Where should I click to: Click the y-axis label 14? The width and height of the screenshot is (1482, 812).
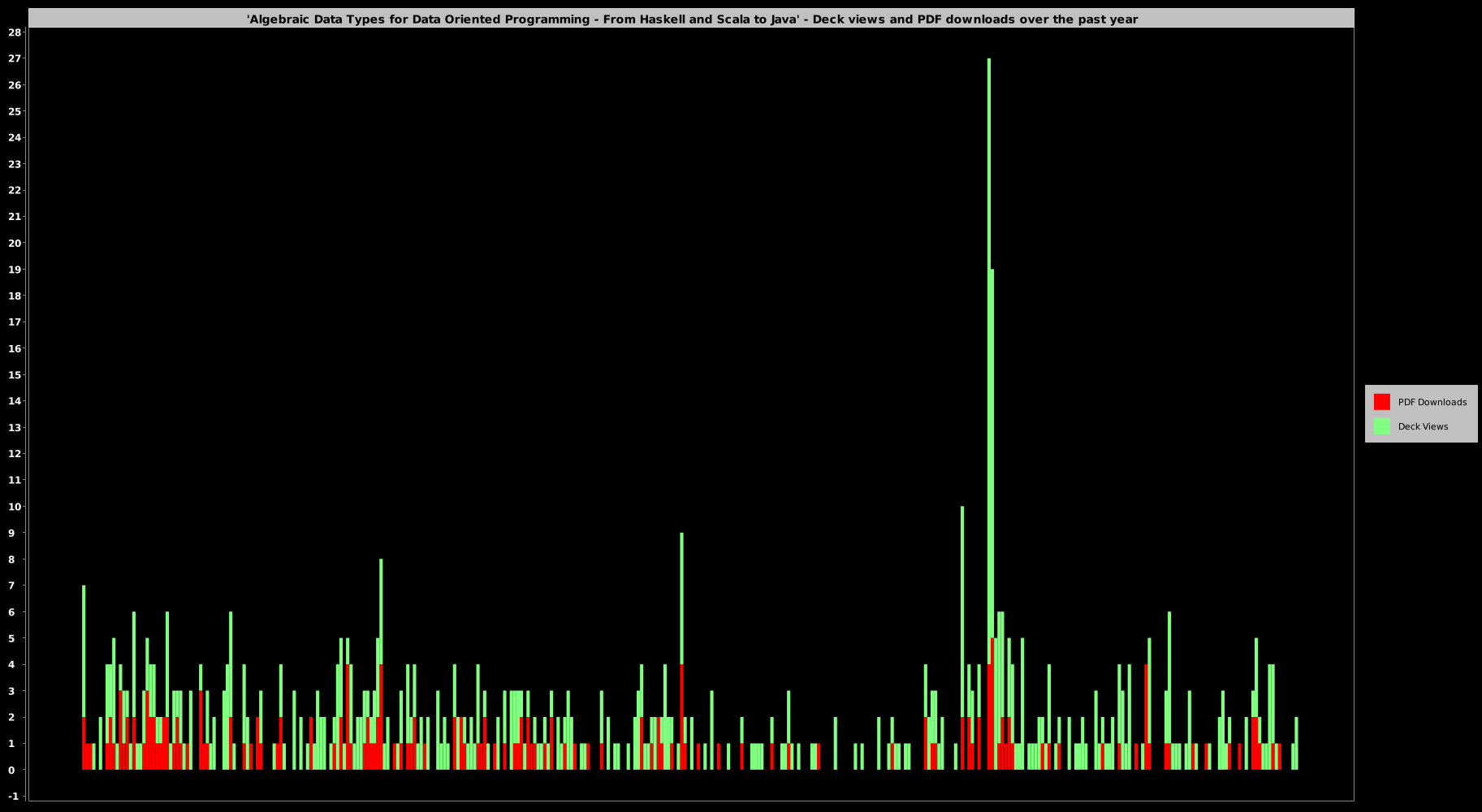(15, 401)
